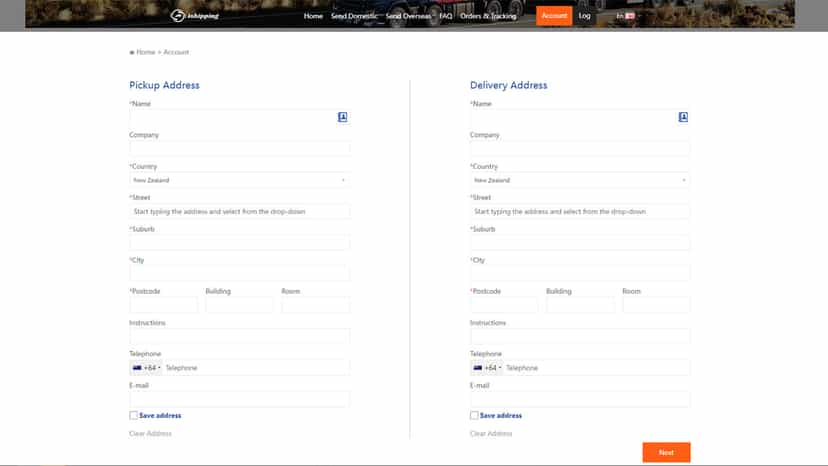Focus Pickup Suburb field
Image resolution: width=828 pixels, height=466 pixels.
(239, 243)
